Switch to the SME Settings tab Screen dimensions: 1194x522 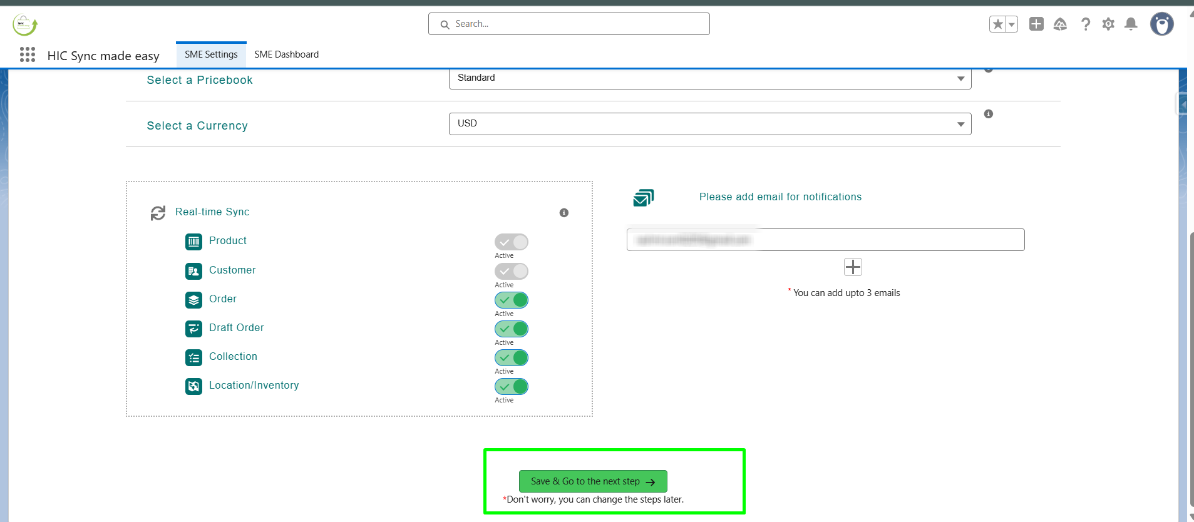pos(211,55)
